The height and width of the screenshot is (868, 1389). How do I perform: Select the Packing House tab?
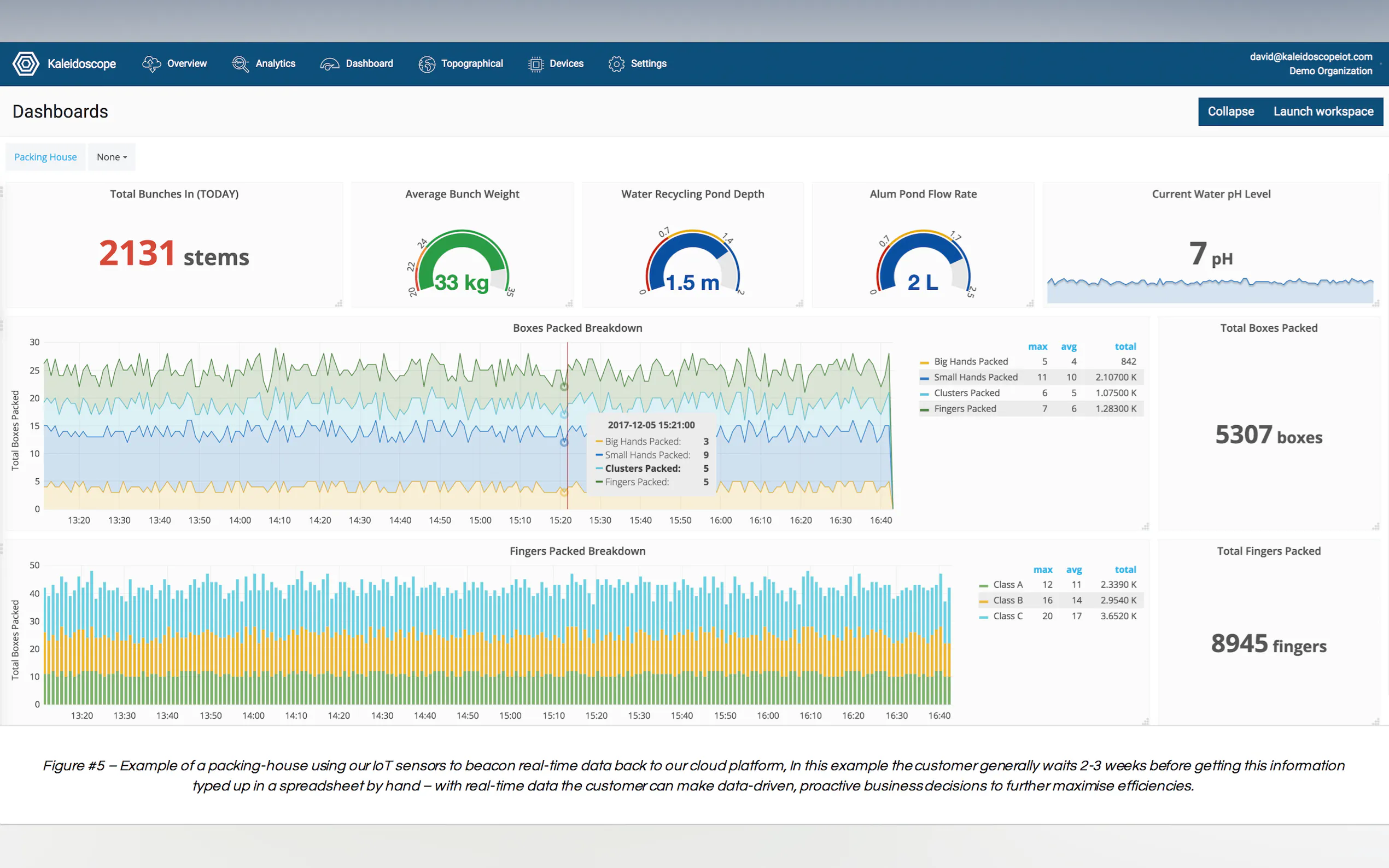(45, 157)
